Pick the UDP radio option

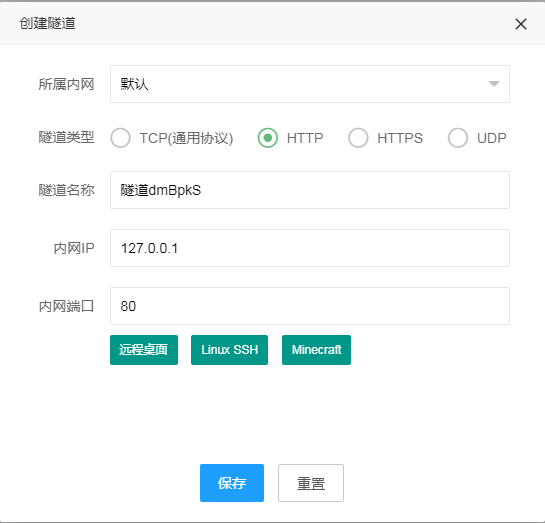coord(458,138)
